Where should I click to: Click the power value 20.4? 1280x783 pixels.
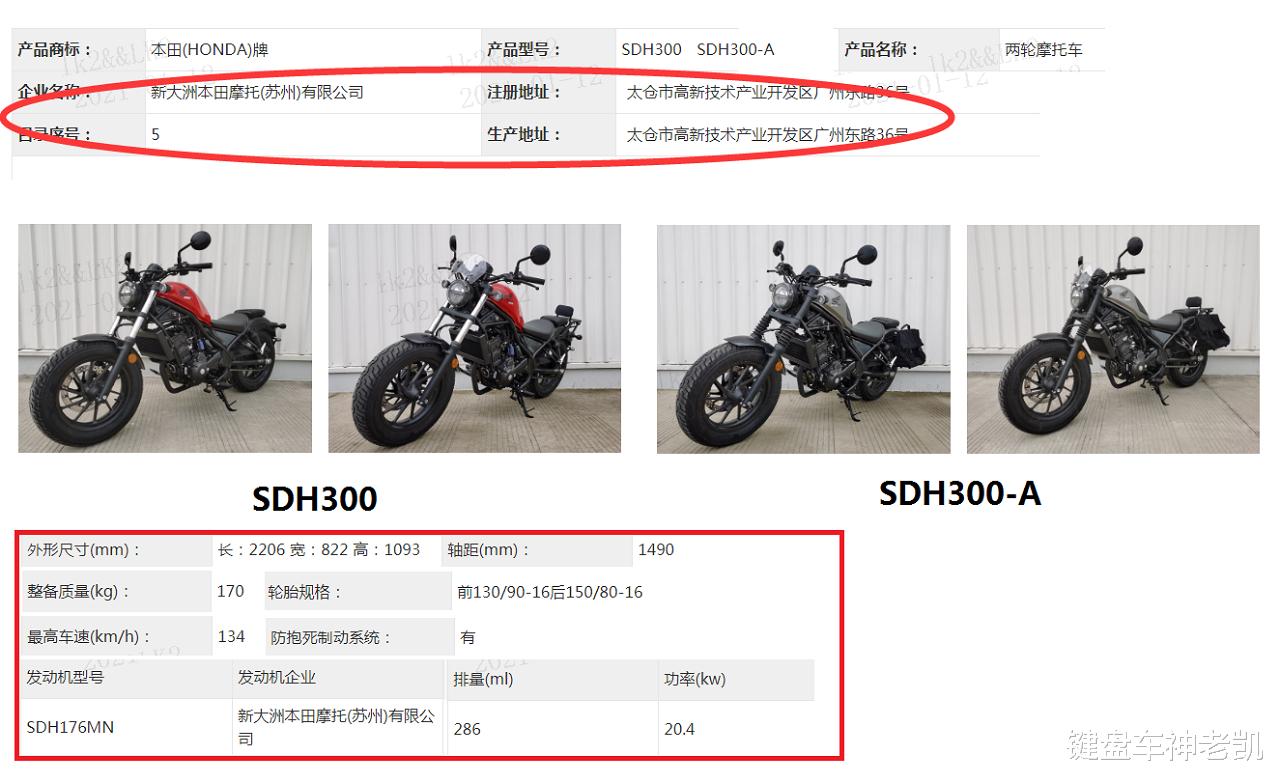(x=679, y=729)
